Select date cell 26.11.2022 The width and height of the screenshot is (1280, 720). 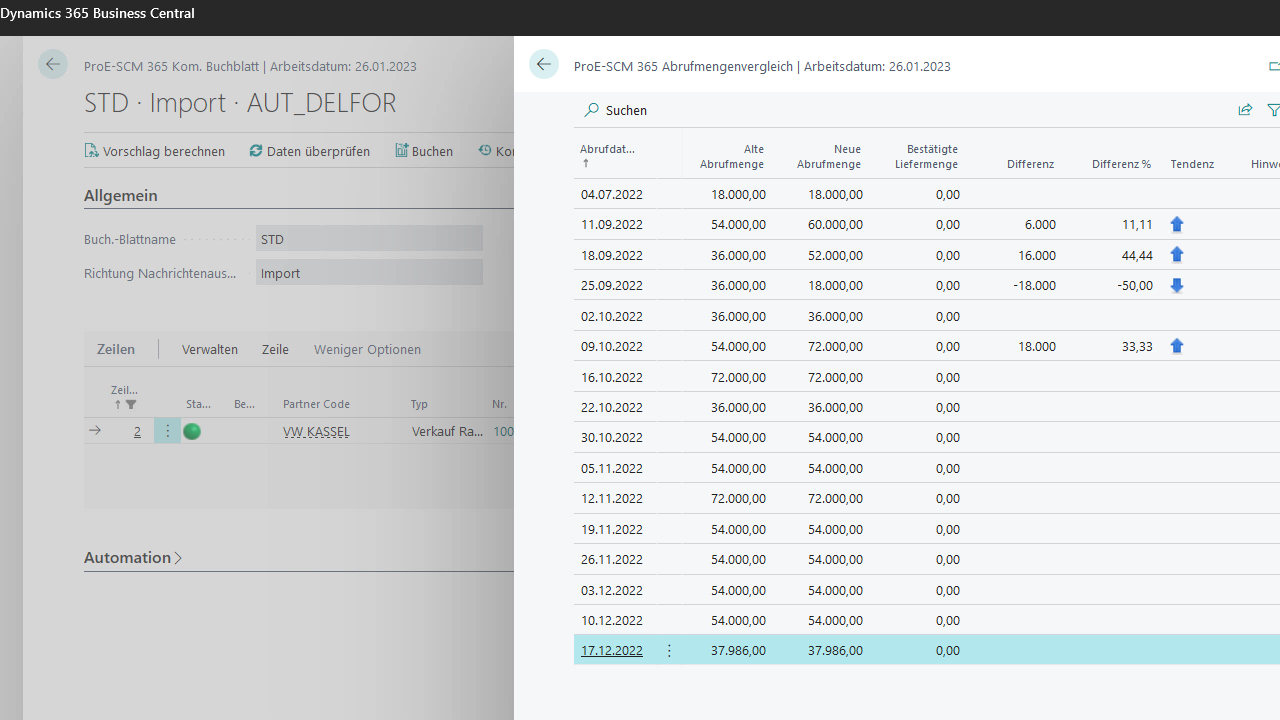(612, 560)
